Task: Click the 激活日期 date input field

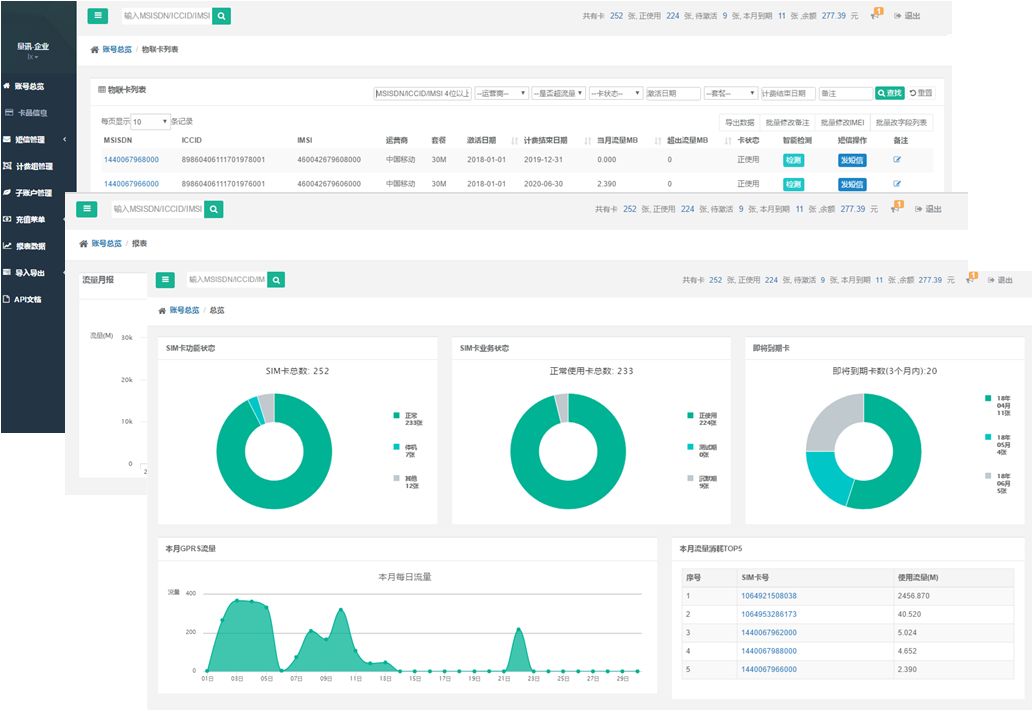Action: (x=673, y=93)
